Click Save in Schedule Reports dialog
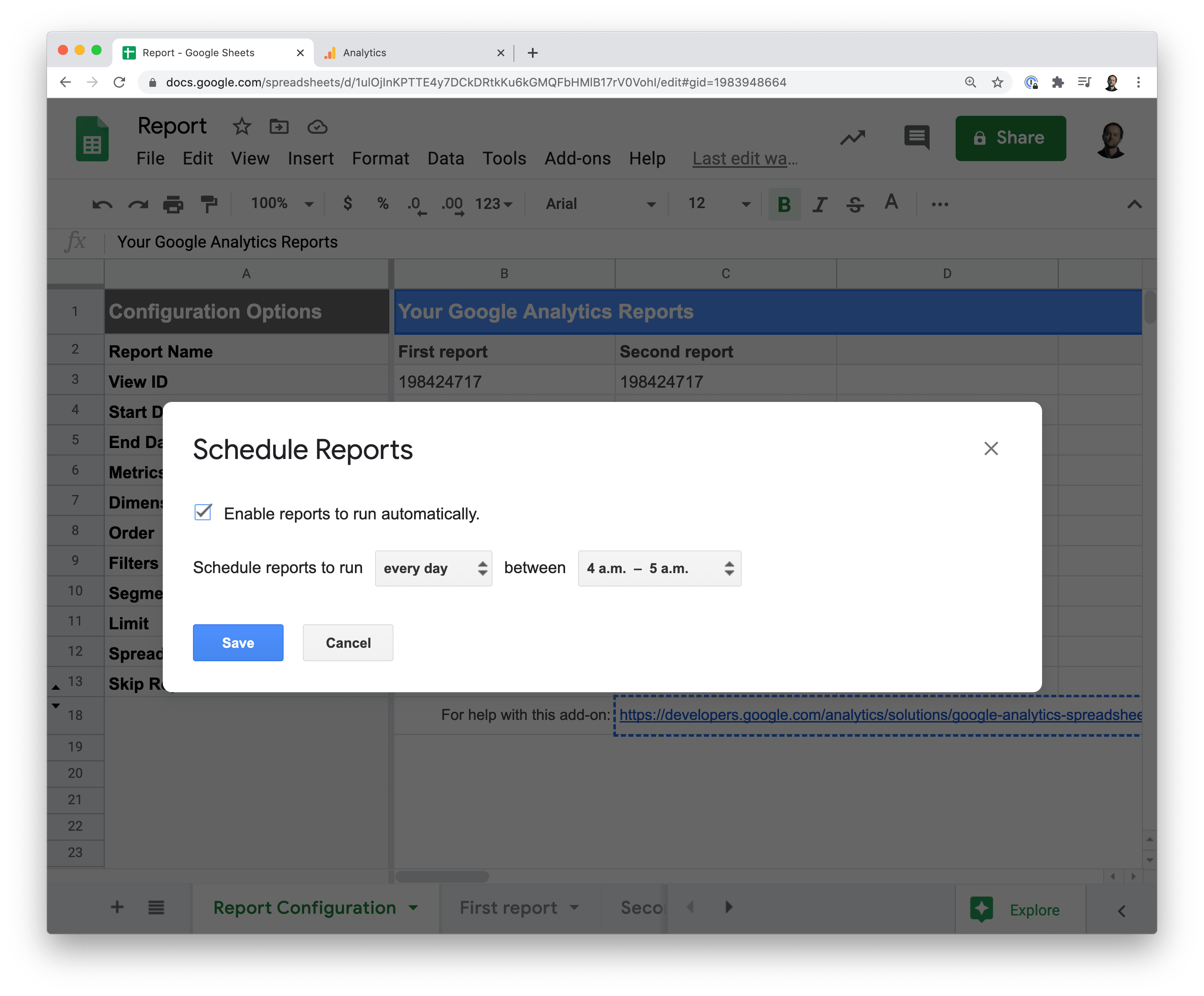 (238, 642)
